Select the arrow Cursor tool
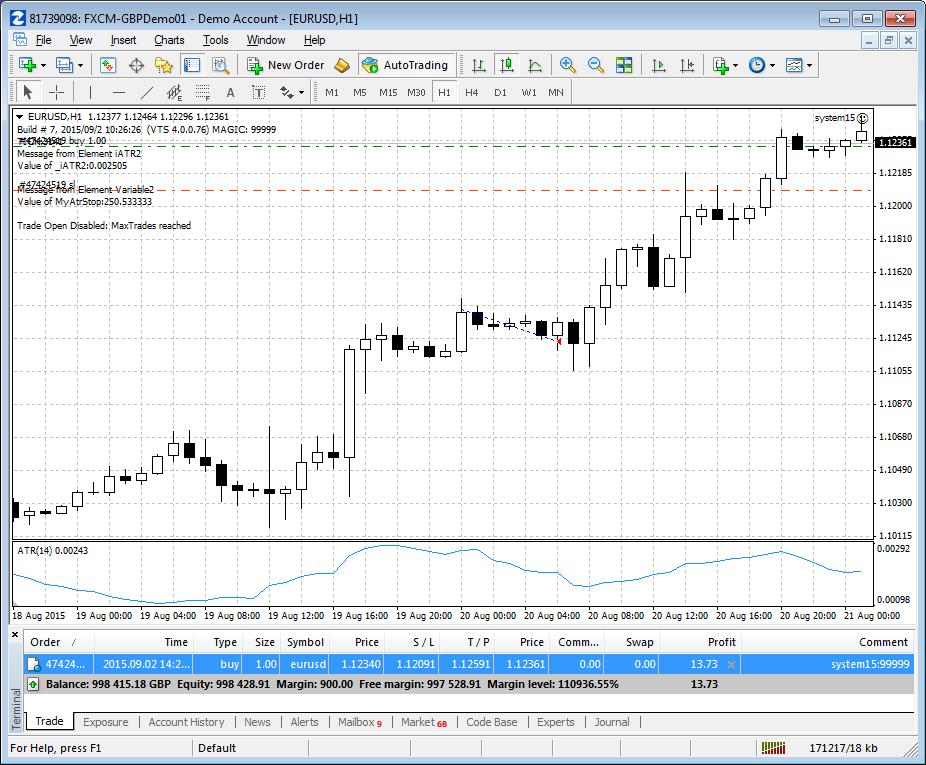This screenshot has height=765, width=926. [27, 92]
